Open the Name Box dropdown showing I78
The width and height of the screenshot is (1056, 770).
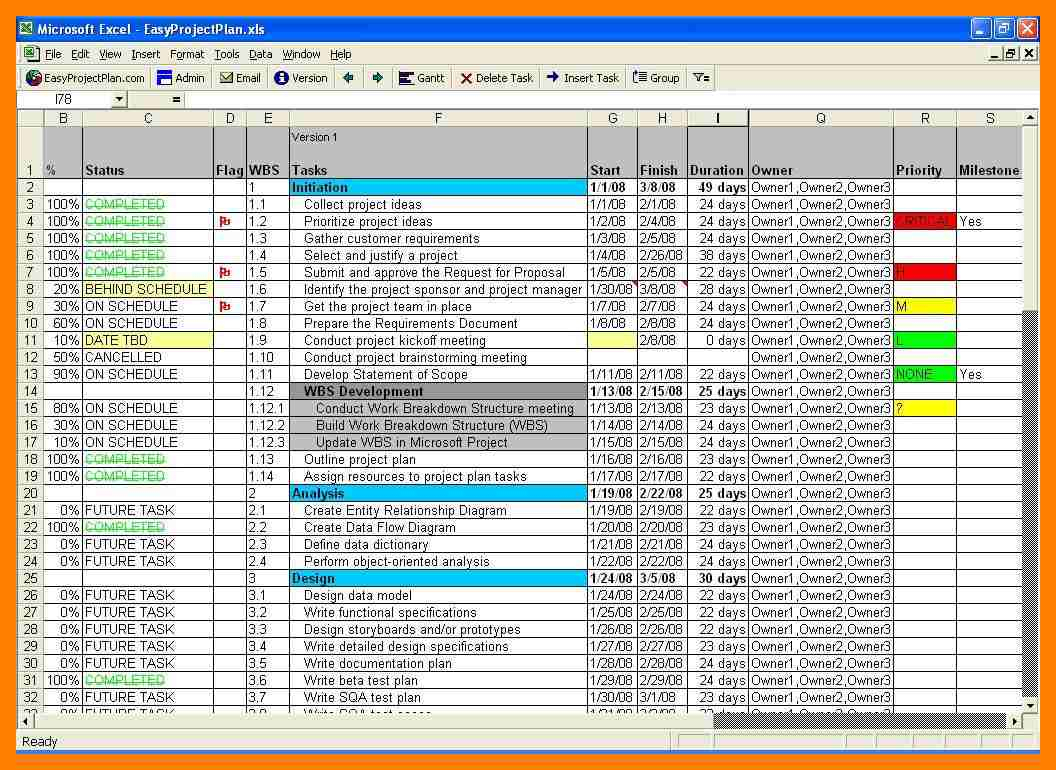[119, 99]
